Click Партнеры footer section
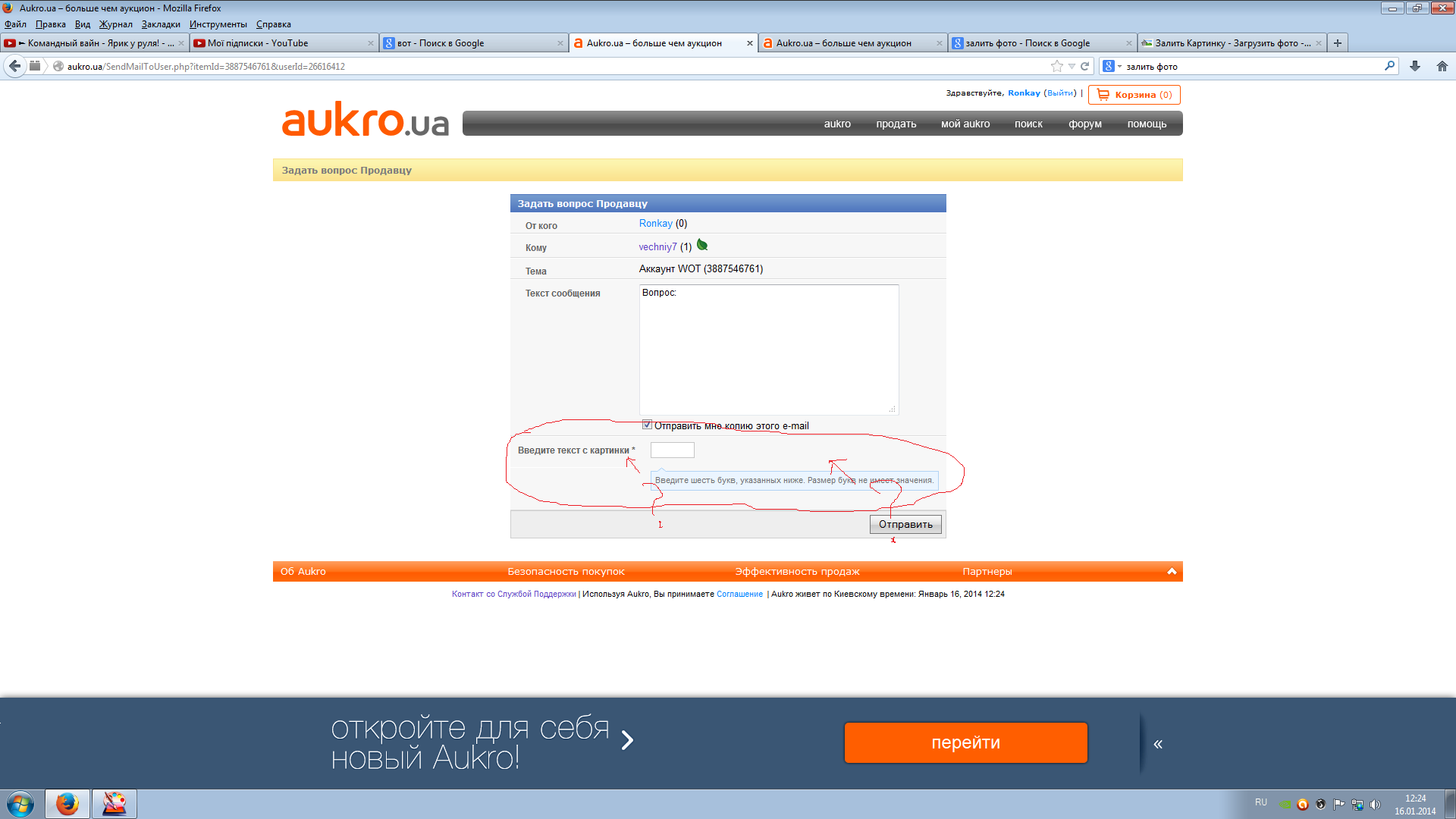The height and width of the screenshot is (819, 1456). pyautogui.click(x=987, y=572)
